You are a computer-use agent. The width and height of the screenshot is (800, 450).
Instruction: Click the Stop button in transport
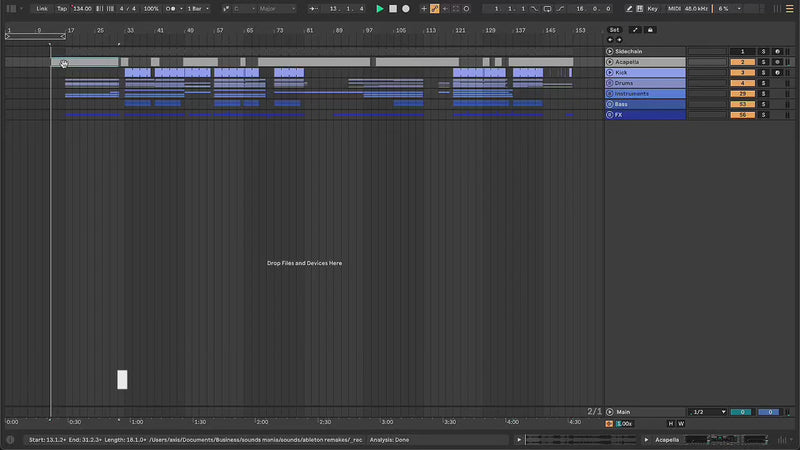pos(393,8)
